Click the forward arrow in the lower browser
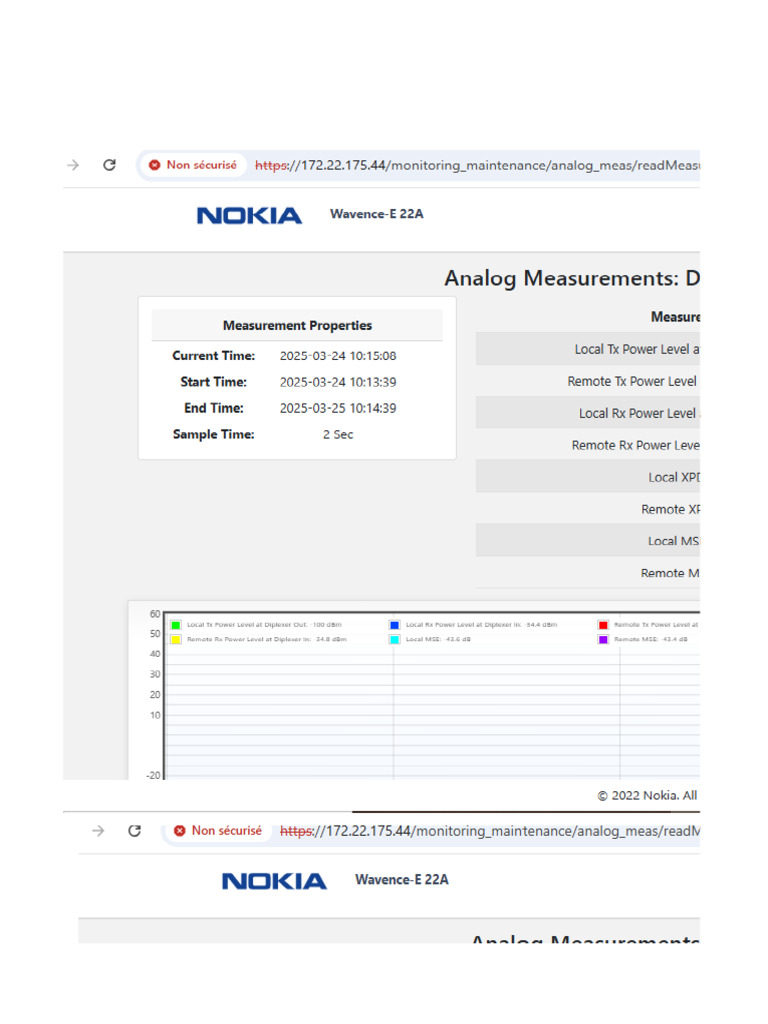The height and width of the screenshot is (1024, 768). click(98, 831)
